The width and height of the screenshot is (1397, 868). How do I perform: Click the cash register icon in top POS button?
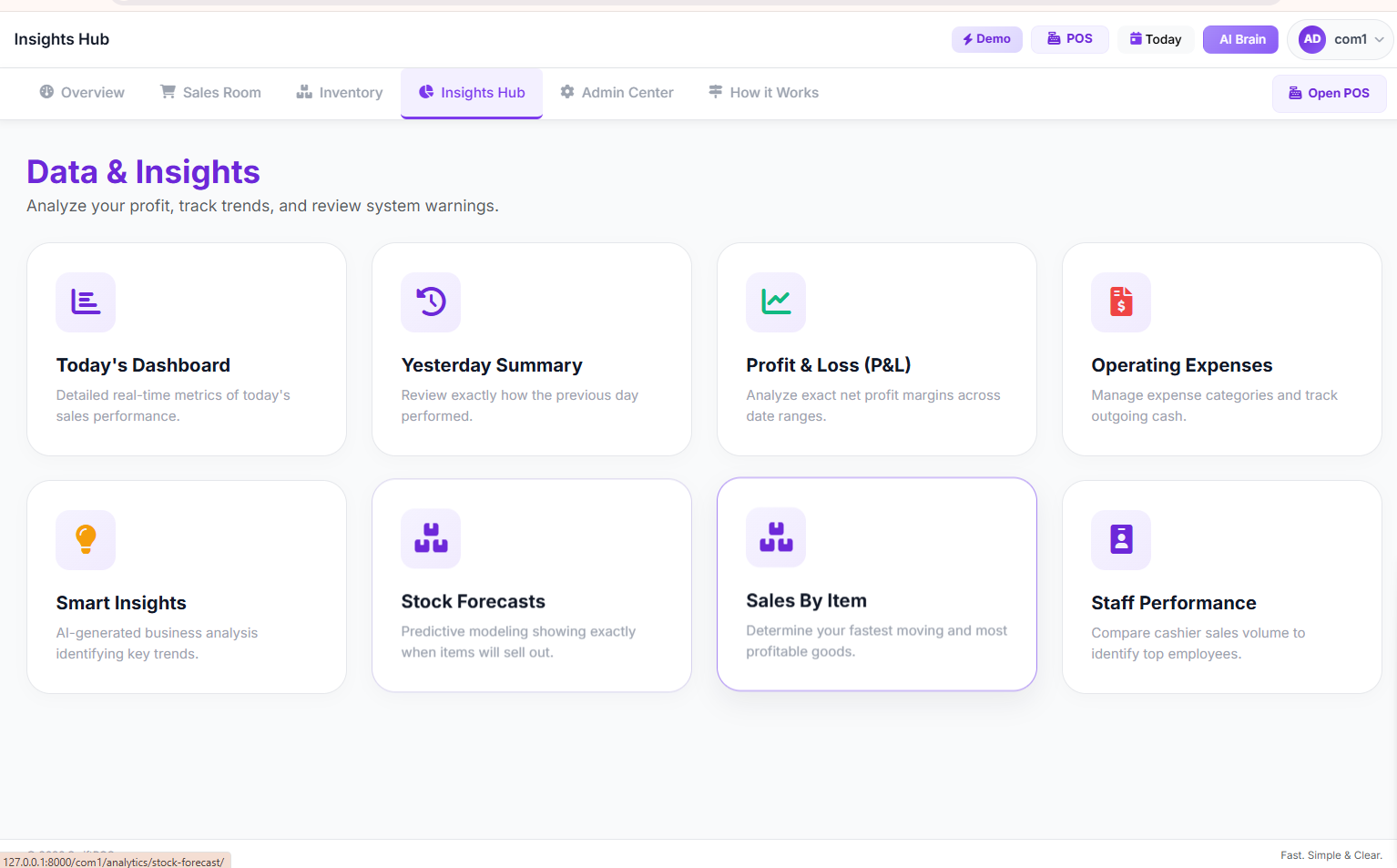[1054, 38]
